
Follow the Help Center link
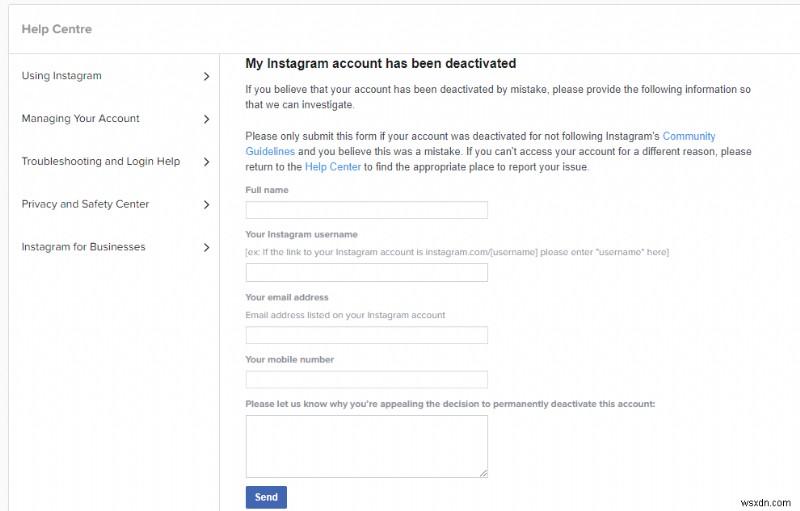(332, 167)
